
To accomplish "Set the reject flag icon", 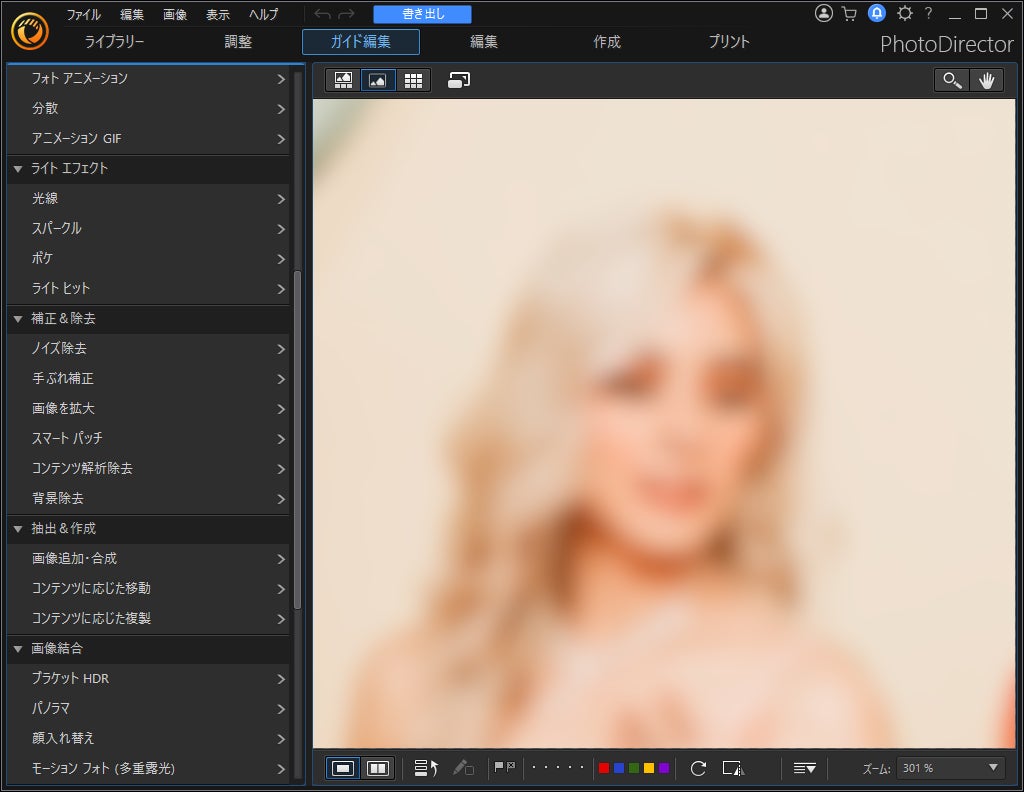I will point(511,766).
